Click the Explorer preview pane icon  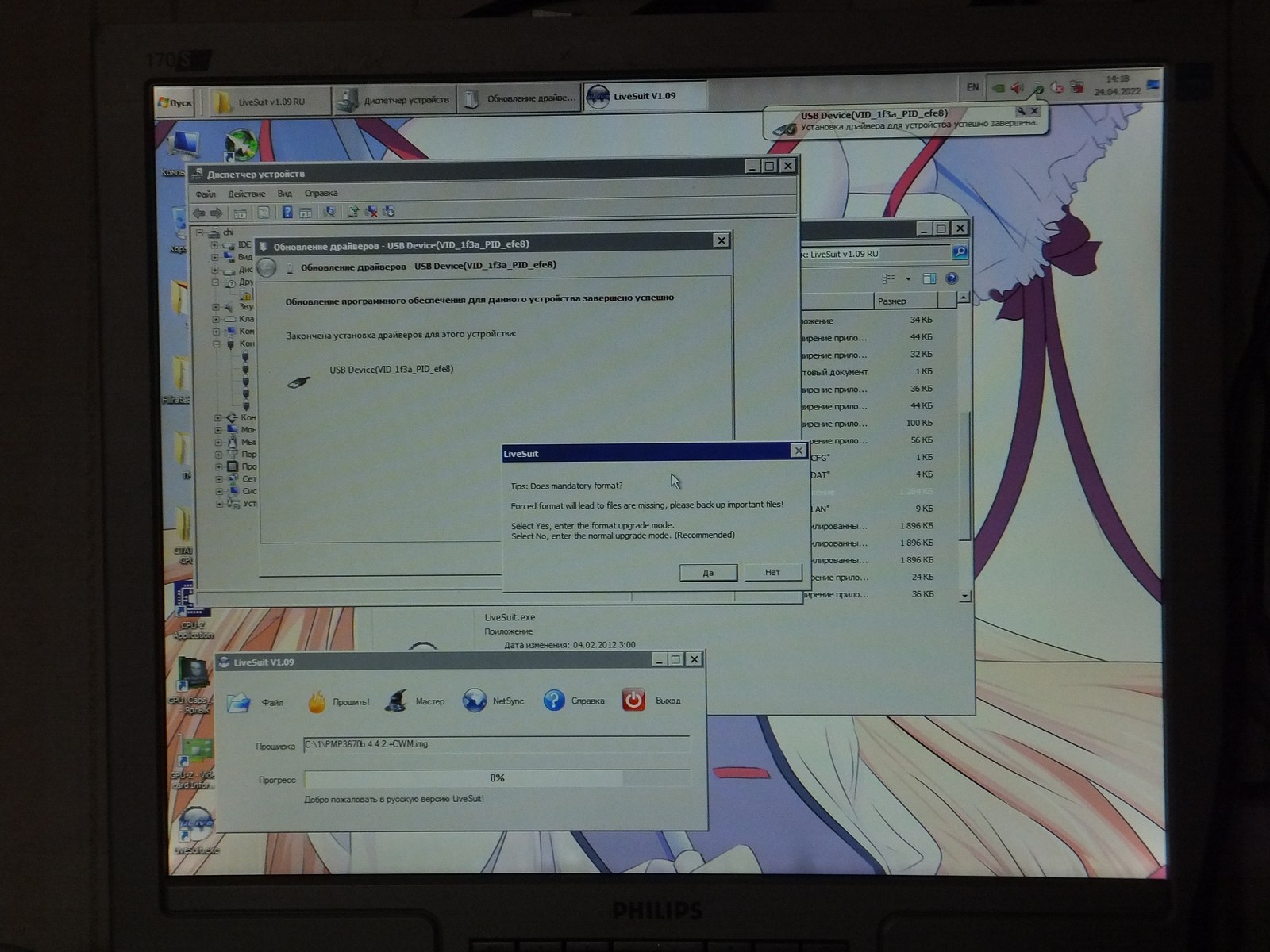(x=929, y=278)
